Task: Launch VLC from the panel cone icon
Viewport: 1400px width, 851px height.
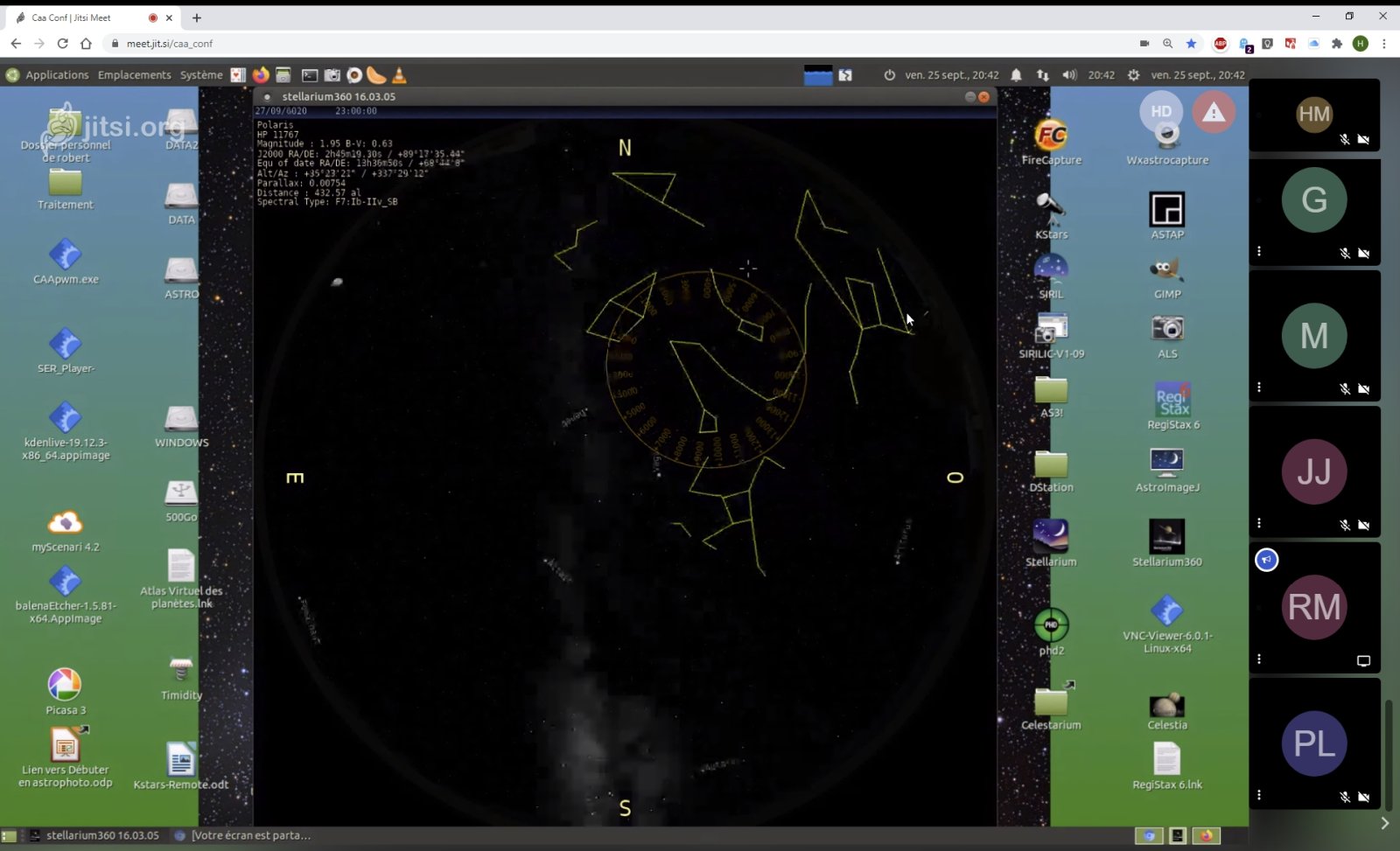Action: [399, 75]
